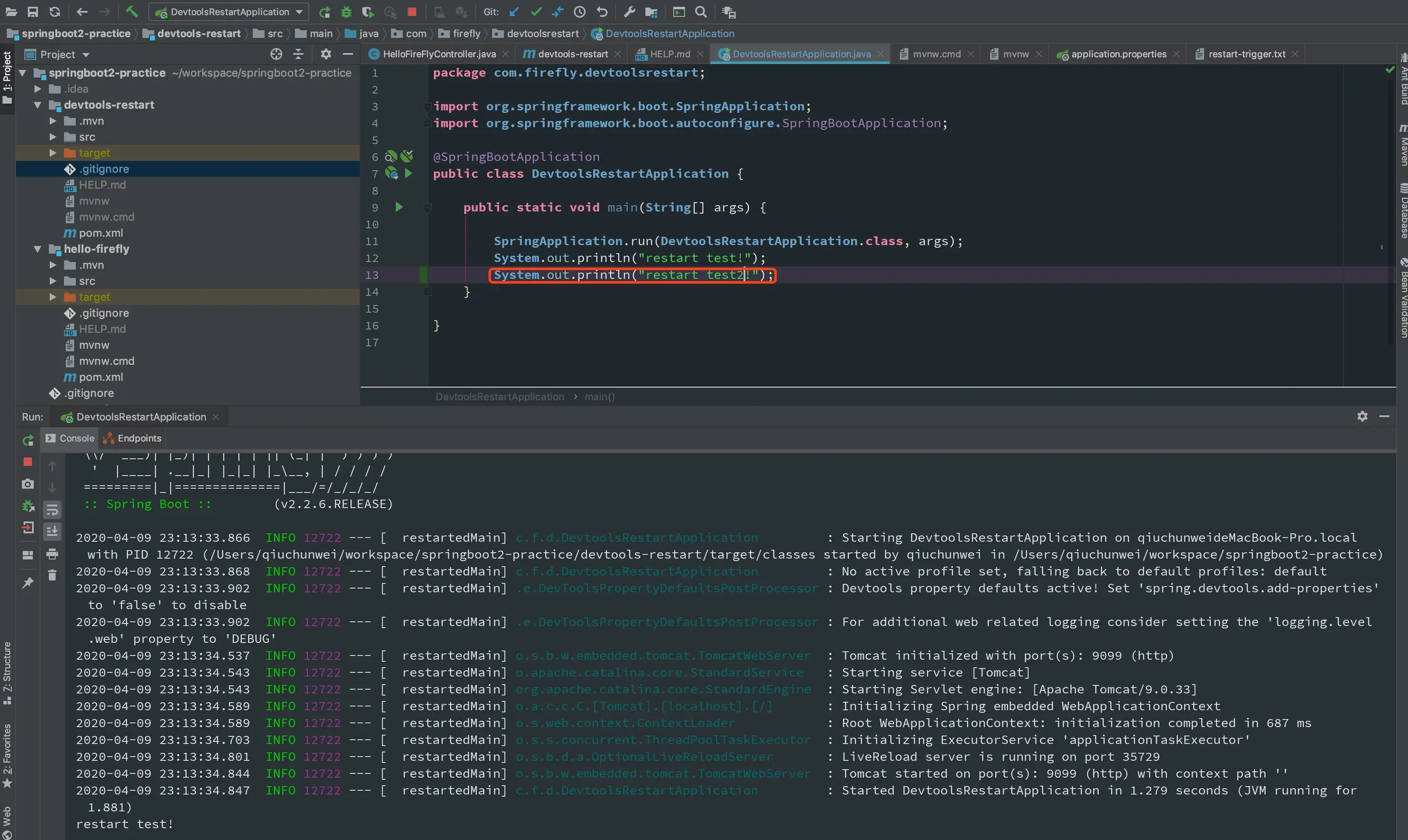
Task: Rerun application from Run panel sidebar
Action: pos(28,440)
